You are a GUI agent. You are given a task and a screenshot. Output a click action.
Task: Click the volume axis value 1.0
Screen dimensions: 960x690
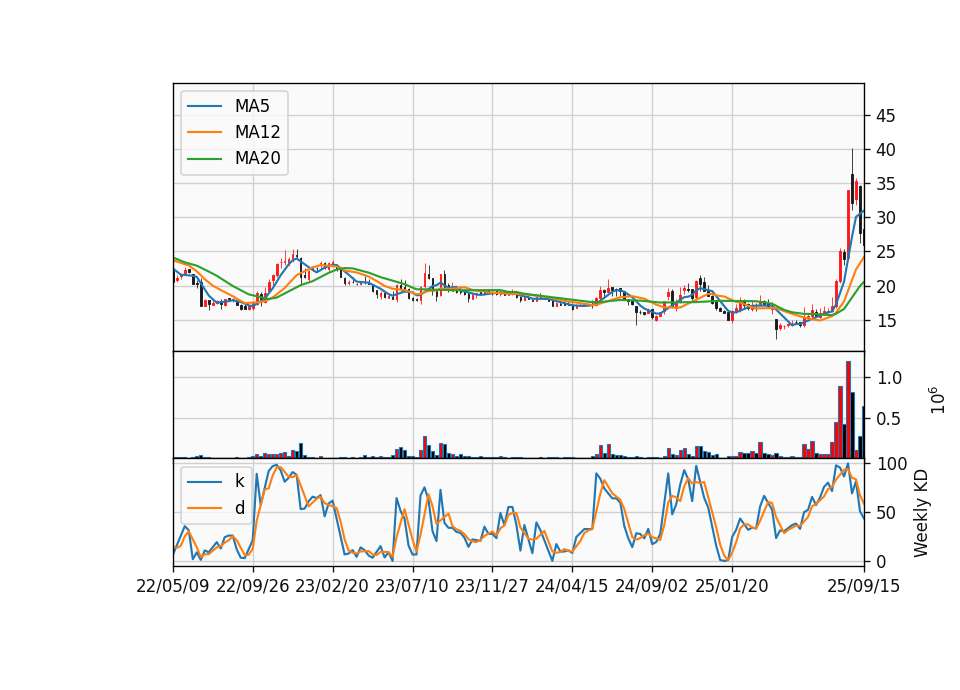pyautogui.click(x=890, y=378)
